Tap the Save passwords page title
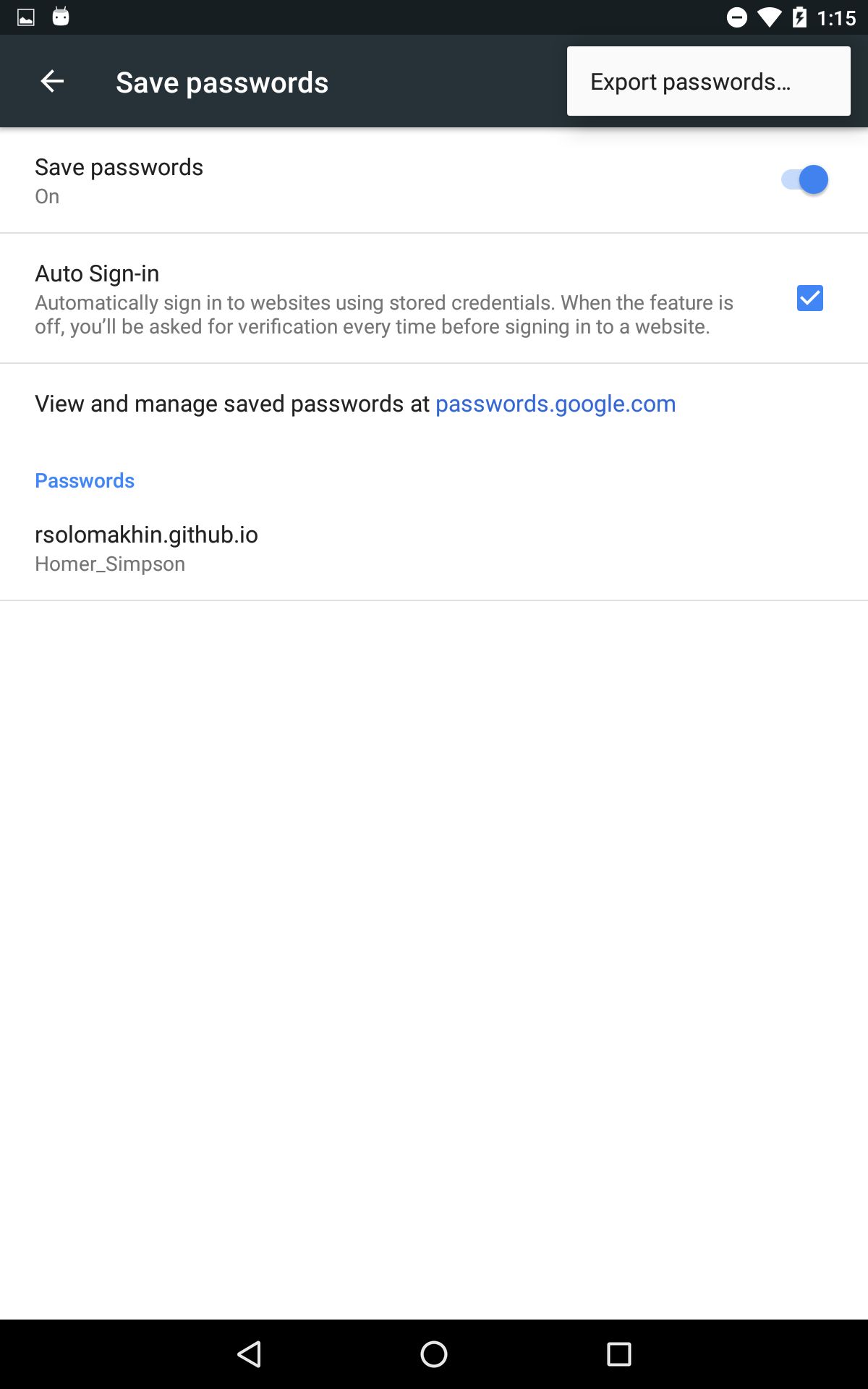 tap(222, 82)
